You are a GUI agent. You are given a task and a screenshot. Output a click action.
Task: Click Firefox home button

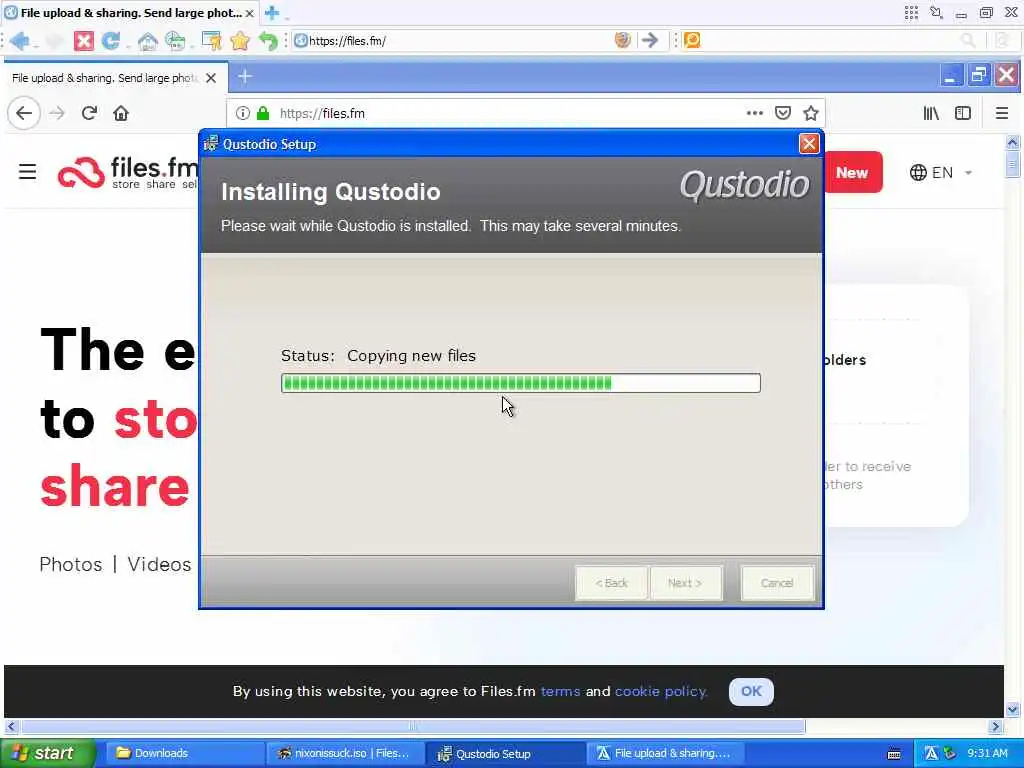click(121, 114)
